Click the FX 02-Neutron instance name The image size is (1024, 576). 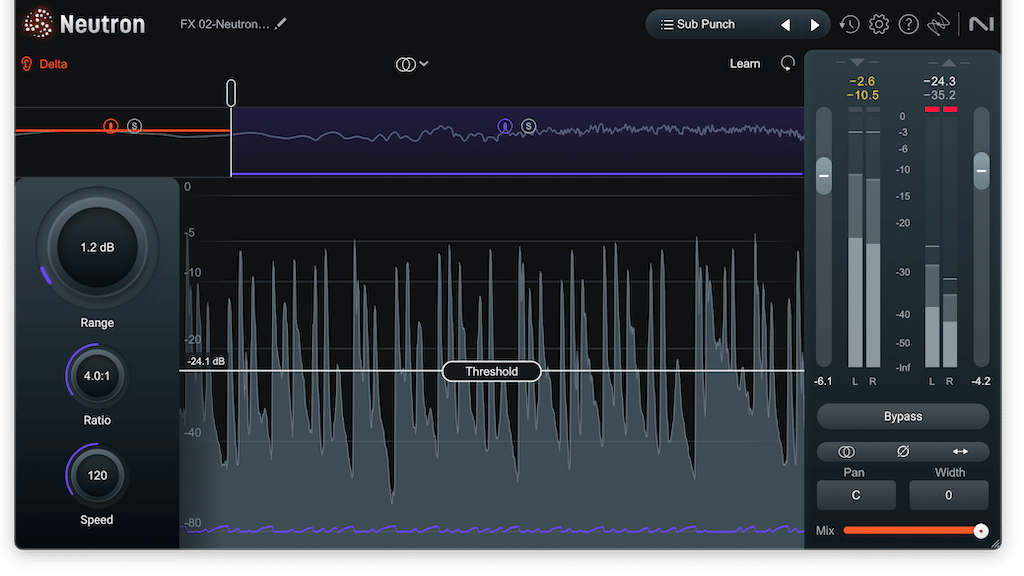point(225,24)
